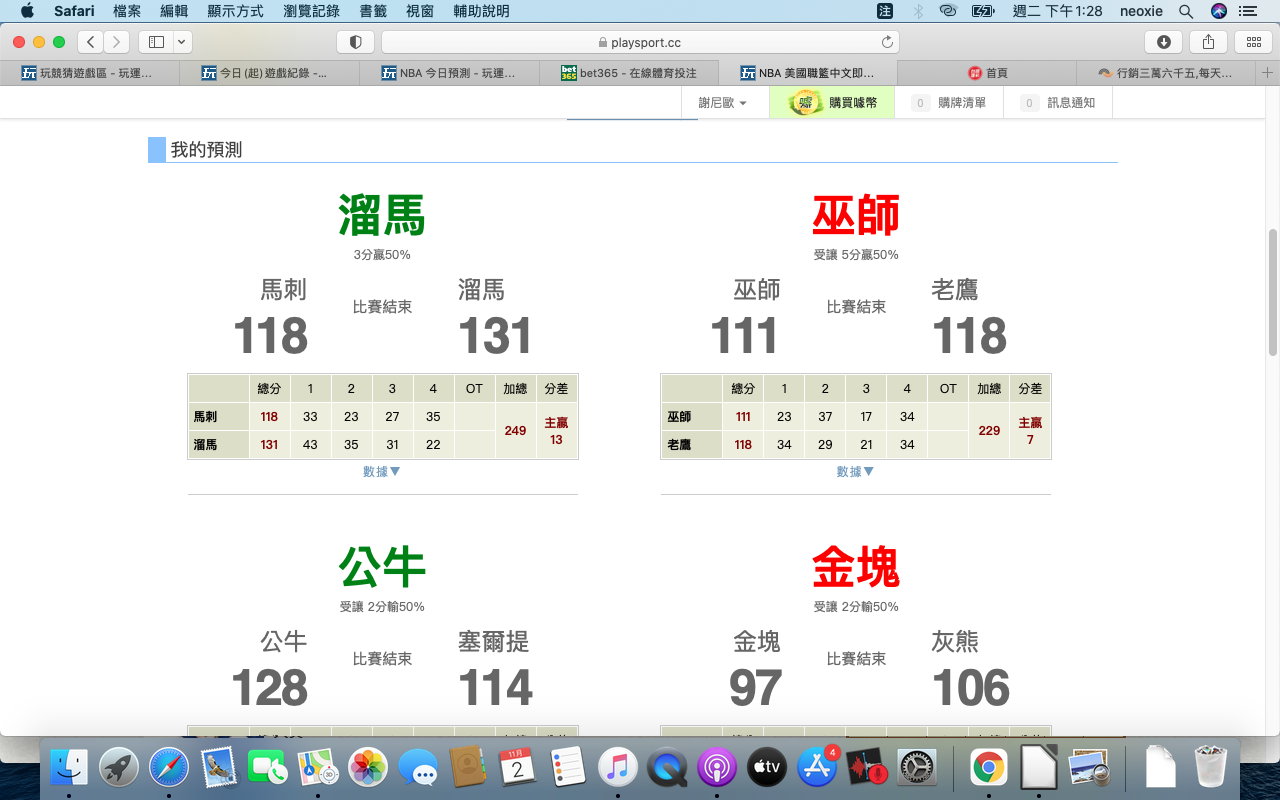Reload the playsport.cc page
Viewport: 1280px width, 800px height.
(x=887, y=42)
